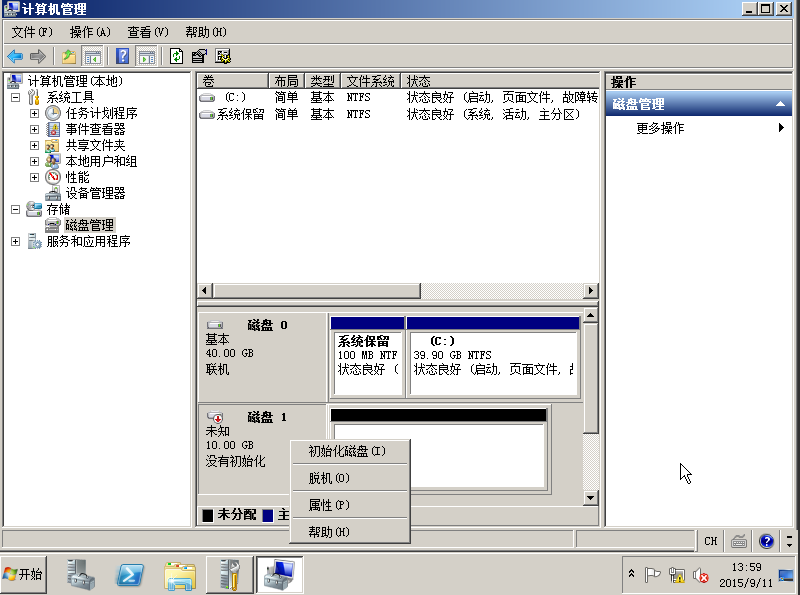Image resolution: width=800 pixels, height=595 pixels.
Task: Select 共享文件夹 tree node
Action: (x=95, y=145)
